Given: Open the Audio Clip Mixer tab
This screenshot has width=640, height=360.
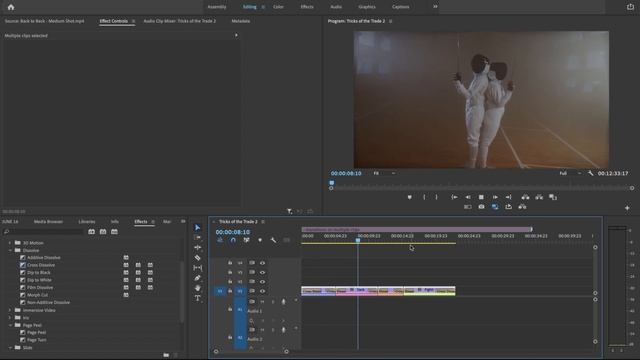Looking at the screenshot, I should 180,21.
